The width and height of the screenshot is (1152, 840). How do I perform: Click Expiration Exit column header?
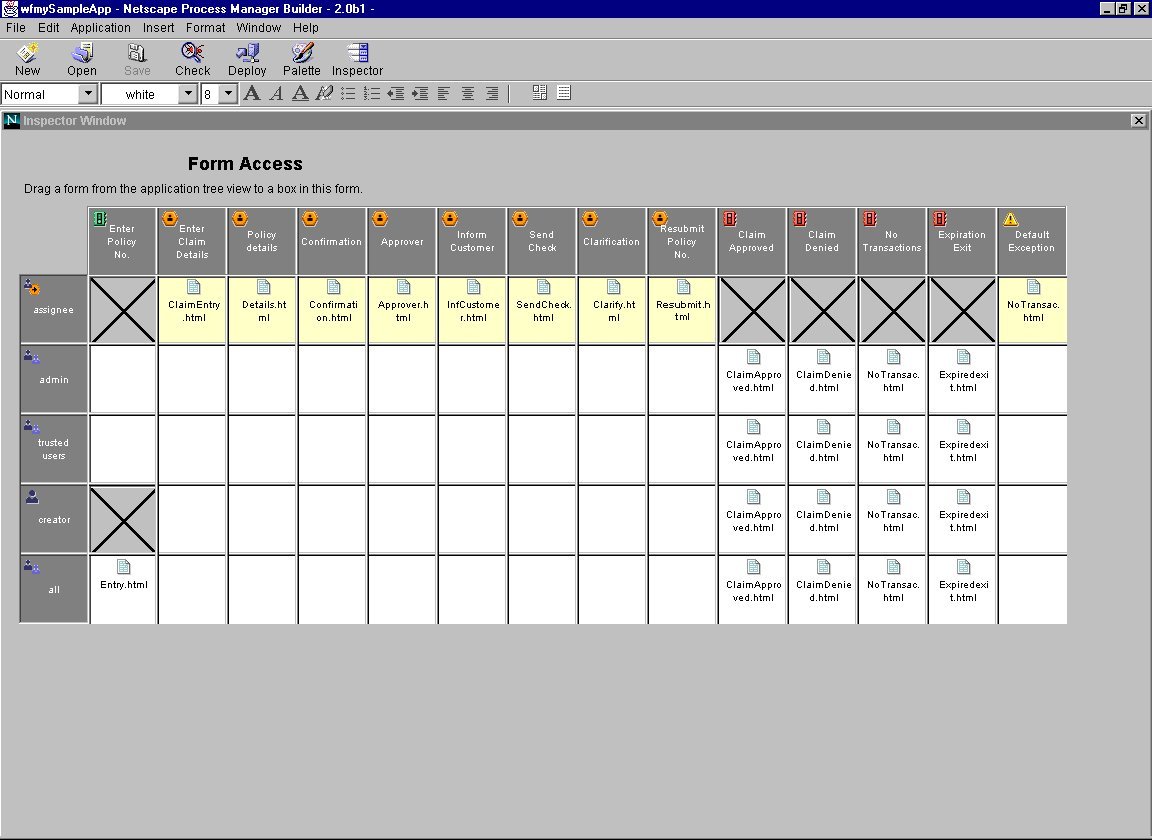962,241
